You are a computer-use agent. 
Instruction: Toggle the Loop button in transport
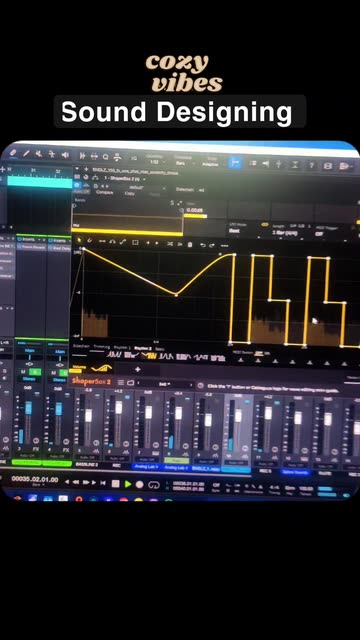[153, 485]
